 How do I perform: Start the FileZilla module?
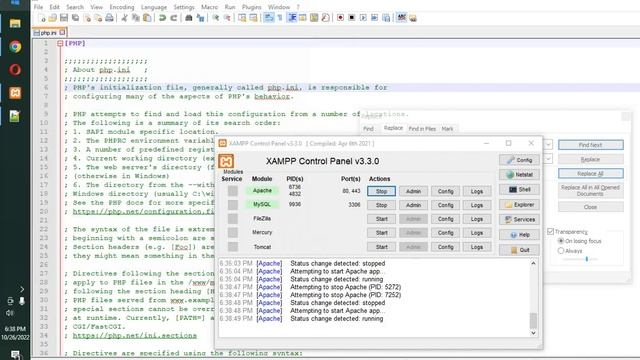(x=381, y=219)
